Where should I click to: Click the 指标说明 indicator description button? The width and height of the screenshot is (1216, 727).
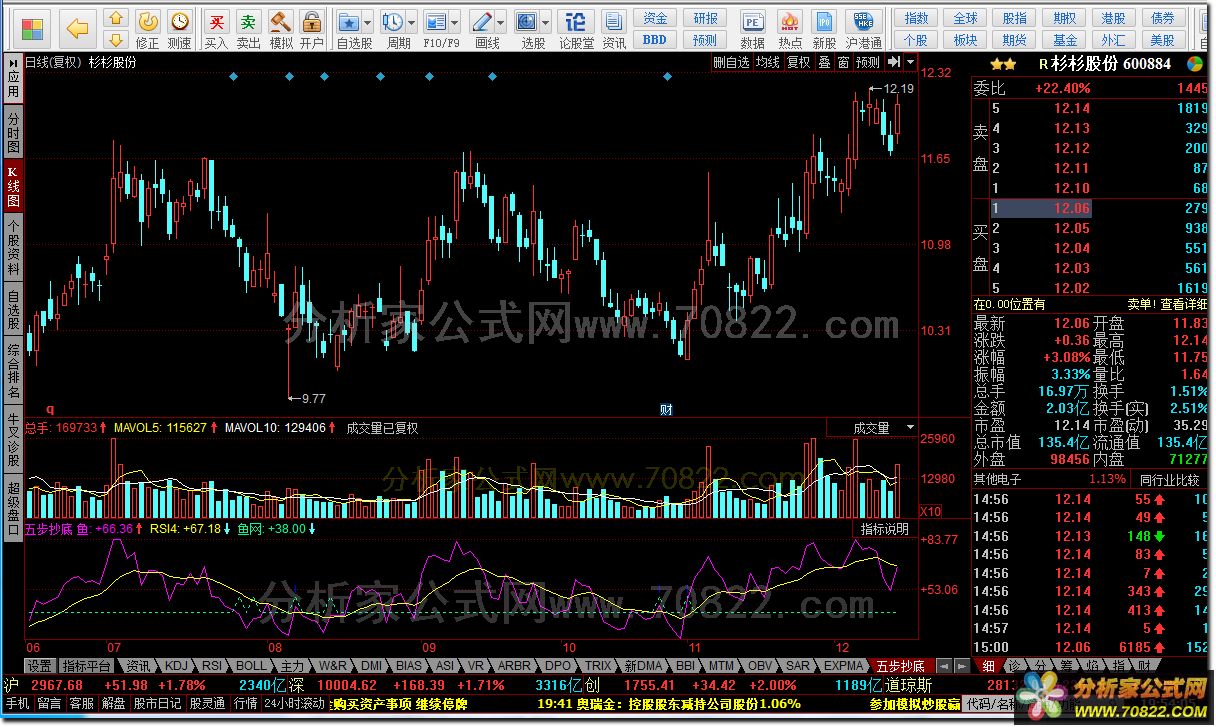tap(885, 529)
